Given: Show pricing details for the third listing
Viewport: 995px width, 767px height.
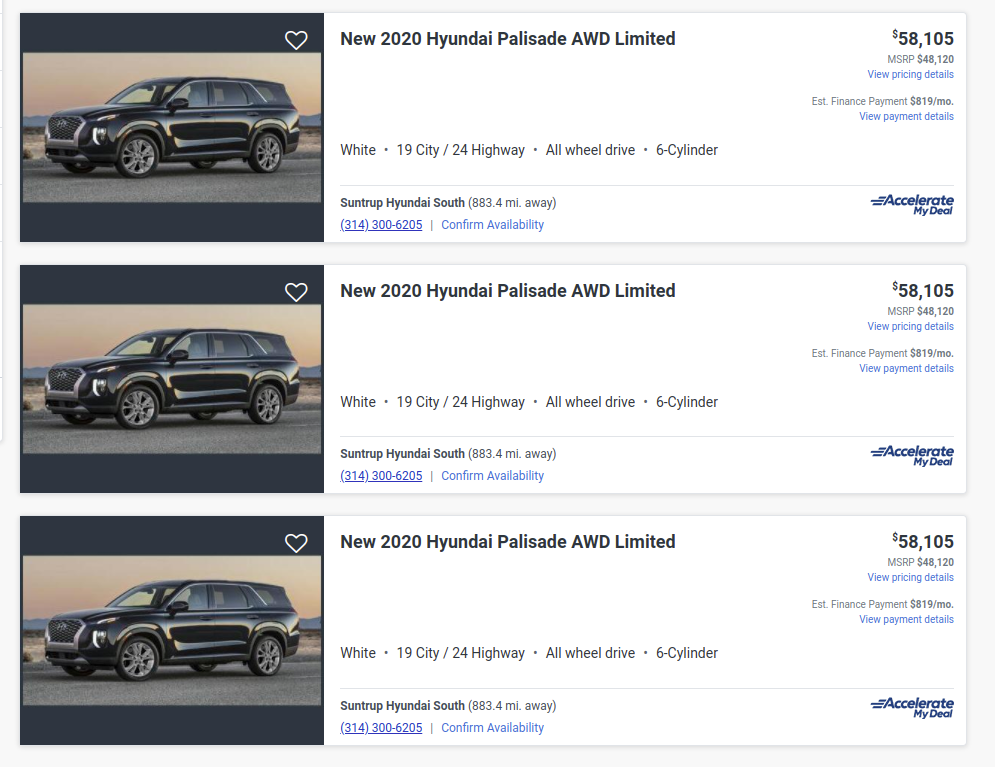Looking at the screenshot, I should coord(910,578).
